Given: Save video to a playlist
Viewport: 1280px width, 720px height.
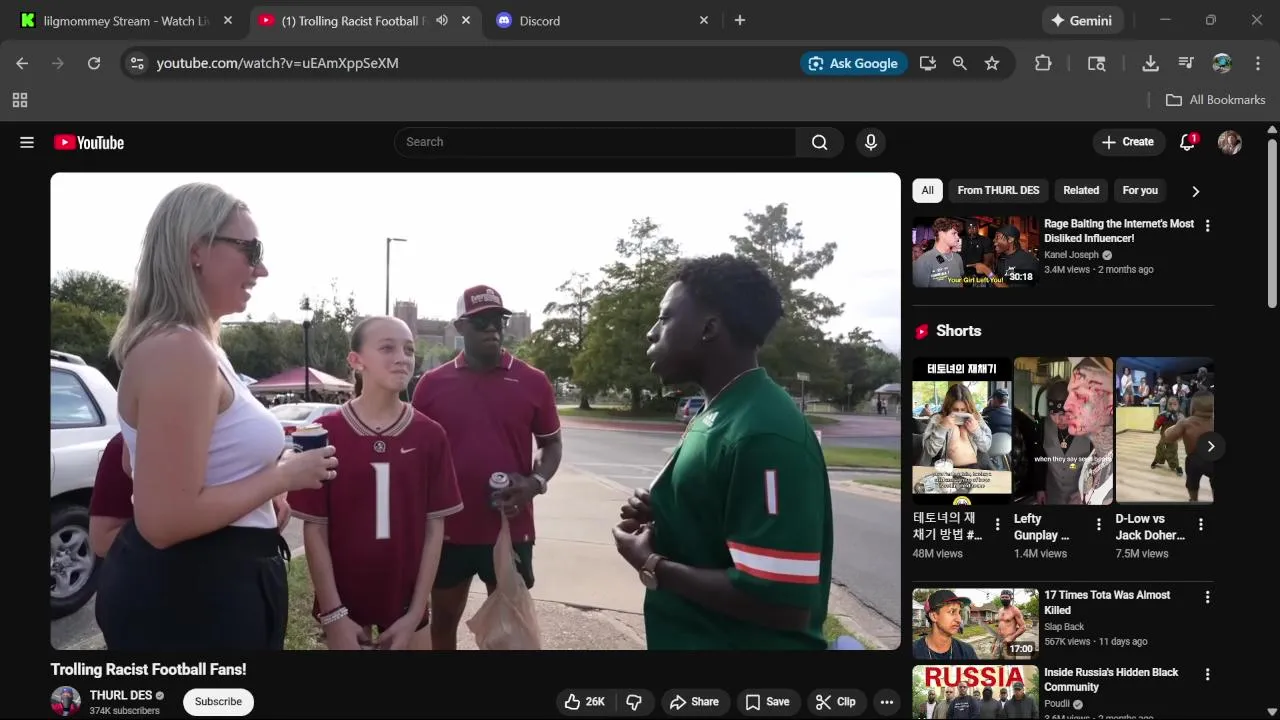Looking at the screenshot, I should tap(767, 702).
